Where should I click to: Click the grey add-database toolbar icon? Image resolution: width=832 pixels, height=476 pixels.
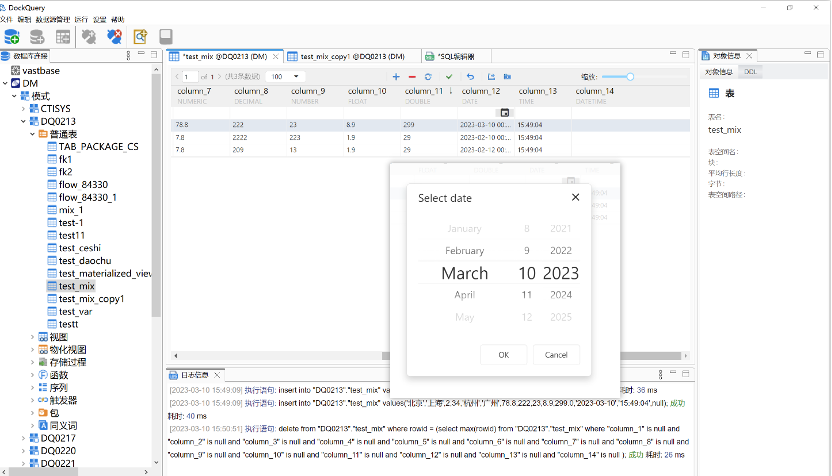37,37
